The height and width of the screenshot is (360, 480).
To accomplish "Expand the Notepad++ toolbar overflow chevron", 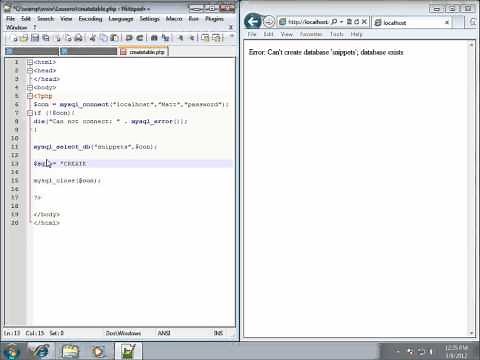I will click(232, 36).
